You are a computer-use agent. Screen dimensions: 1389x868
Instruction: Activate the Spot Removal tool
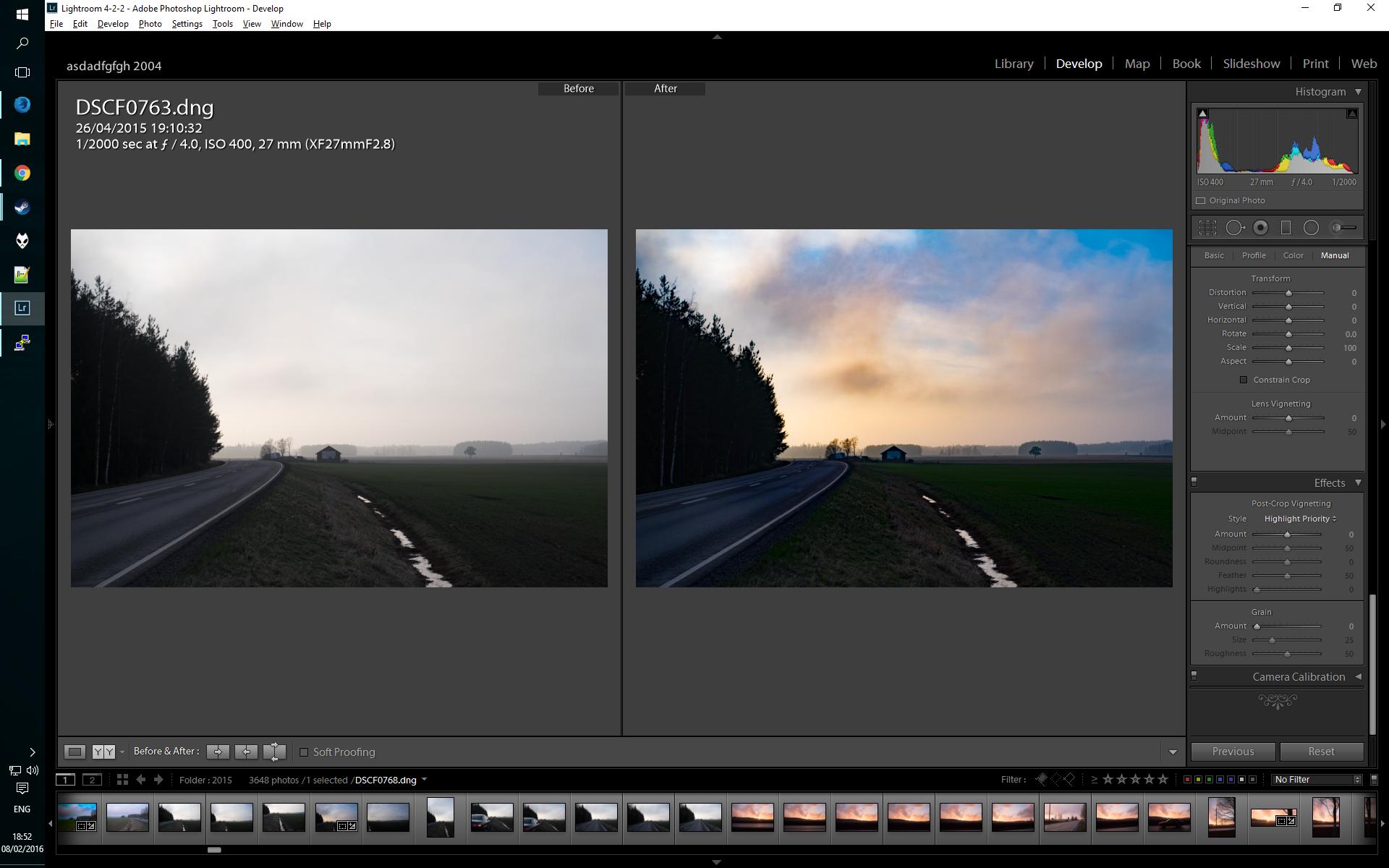pyautogui.click(x=1235, y=228)
